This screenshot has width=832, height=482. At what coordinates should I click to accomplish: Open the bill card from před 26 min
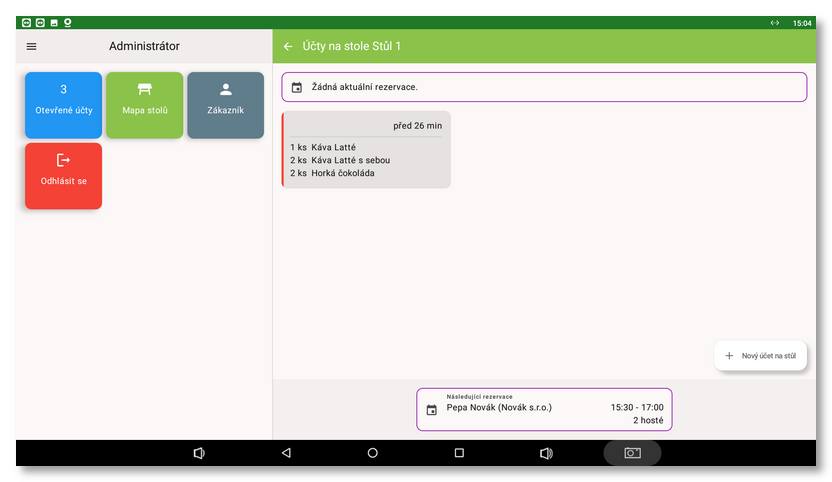[x=366, y=150]
